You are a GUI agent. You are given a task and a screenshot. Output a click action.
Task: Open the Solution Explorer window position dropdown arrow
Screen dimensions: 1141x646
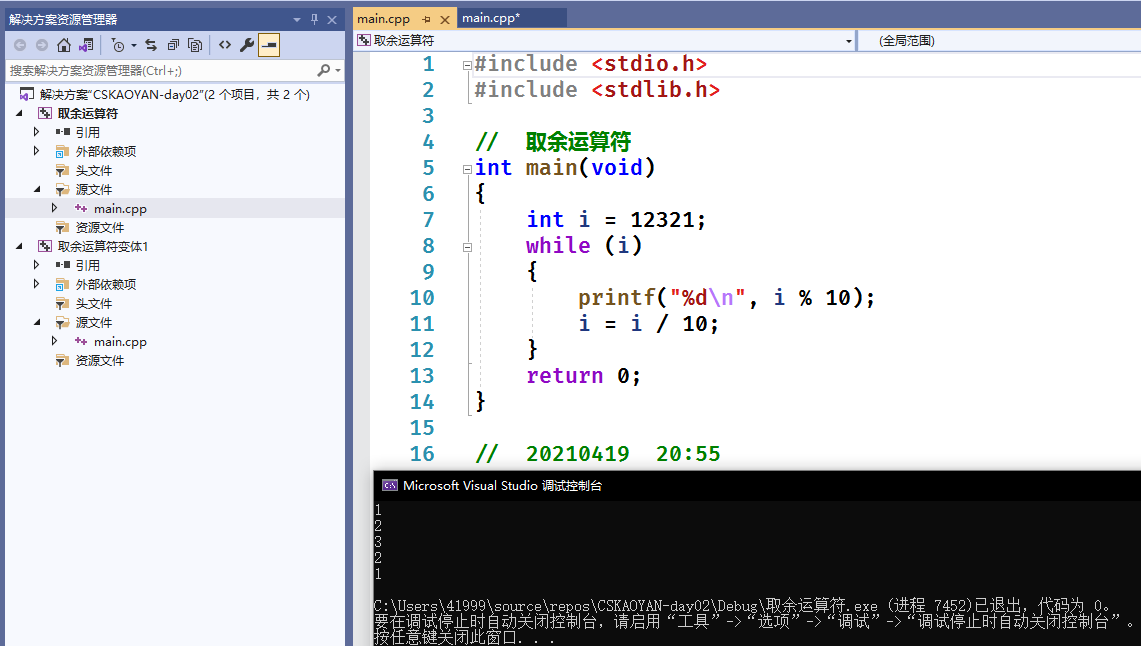pyautogui.click(x=297, y=20)
